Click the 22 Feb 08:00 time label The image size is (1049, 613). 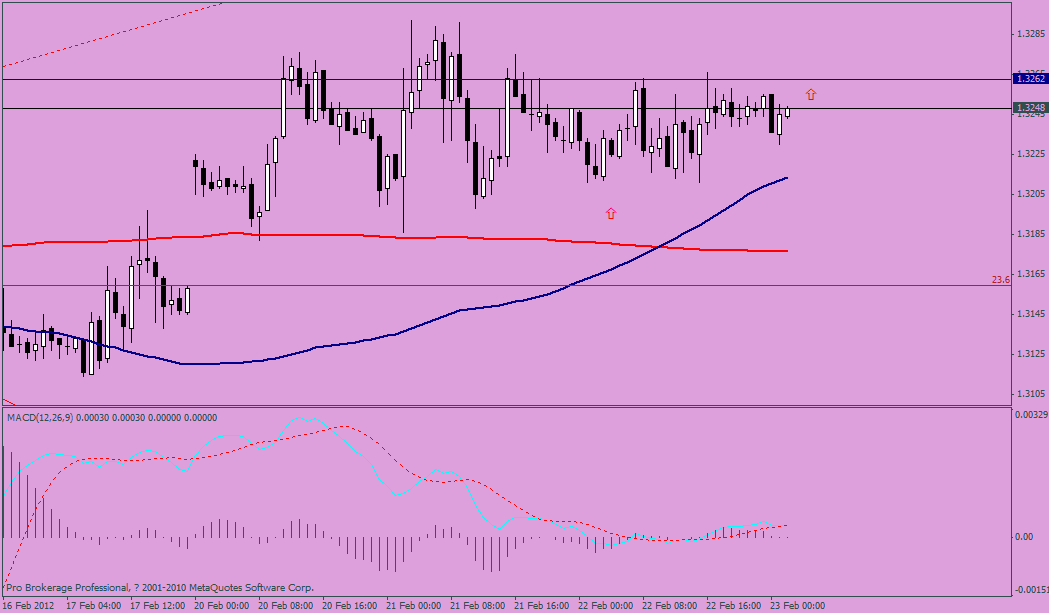coord(670,606)
